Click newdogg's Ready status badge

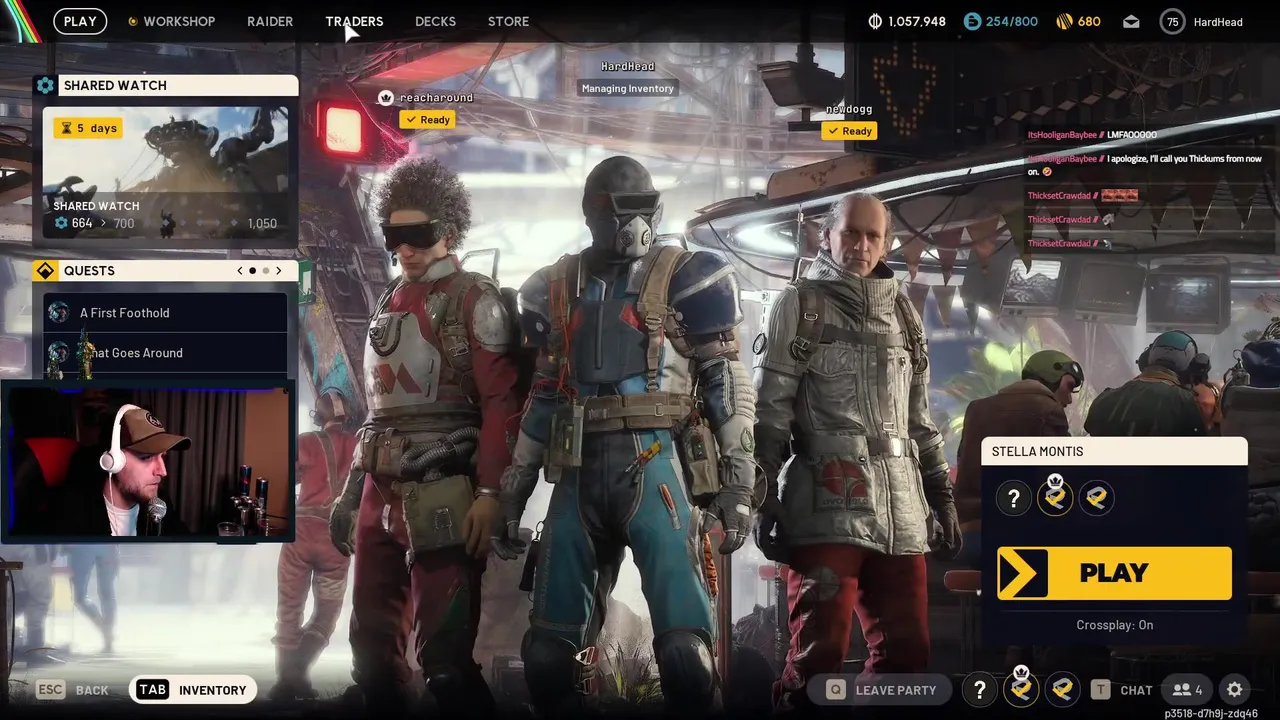(850, 131)
